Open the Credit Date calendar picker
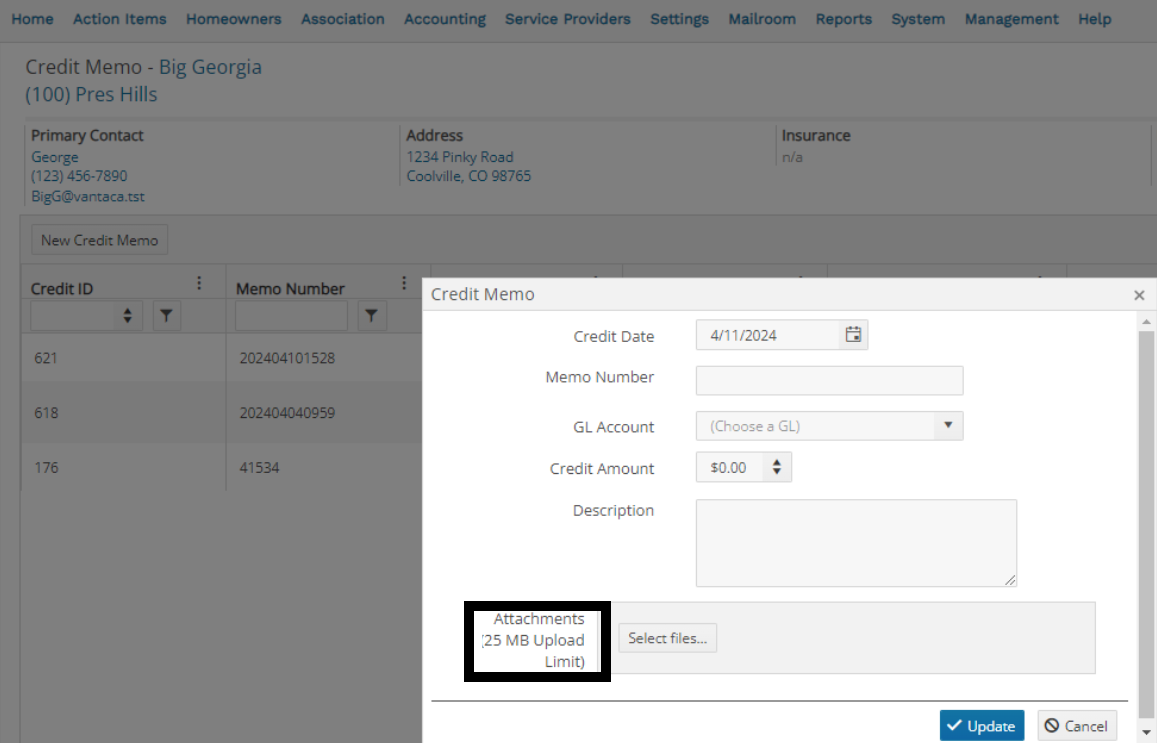Viewport: 1157px width, 743px height. coord(853,335)
